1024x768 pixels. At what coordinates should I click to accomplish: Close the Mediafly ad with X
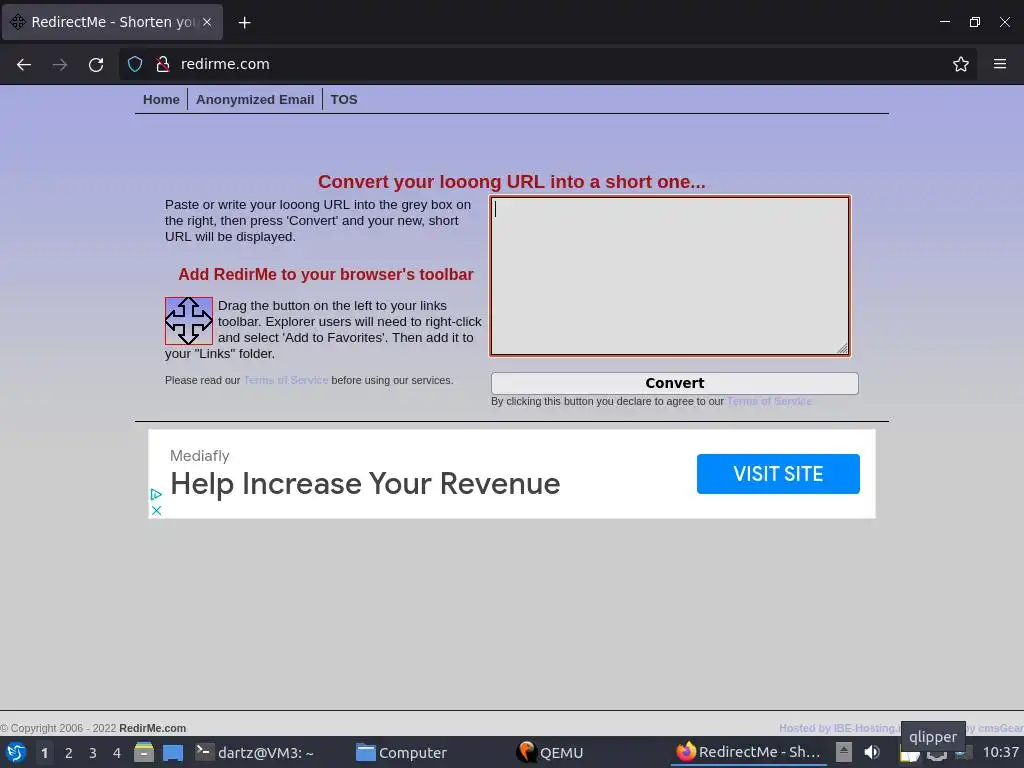[156, 511]
